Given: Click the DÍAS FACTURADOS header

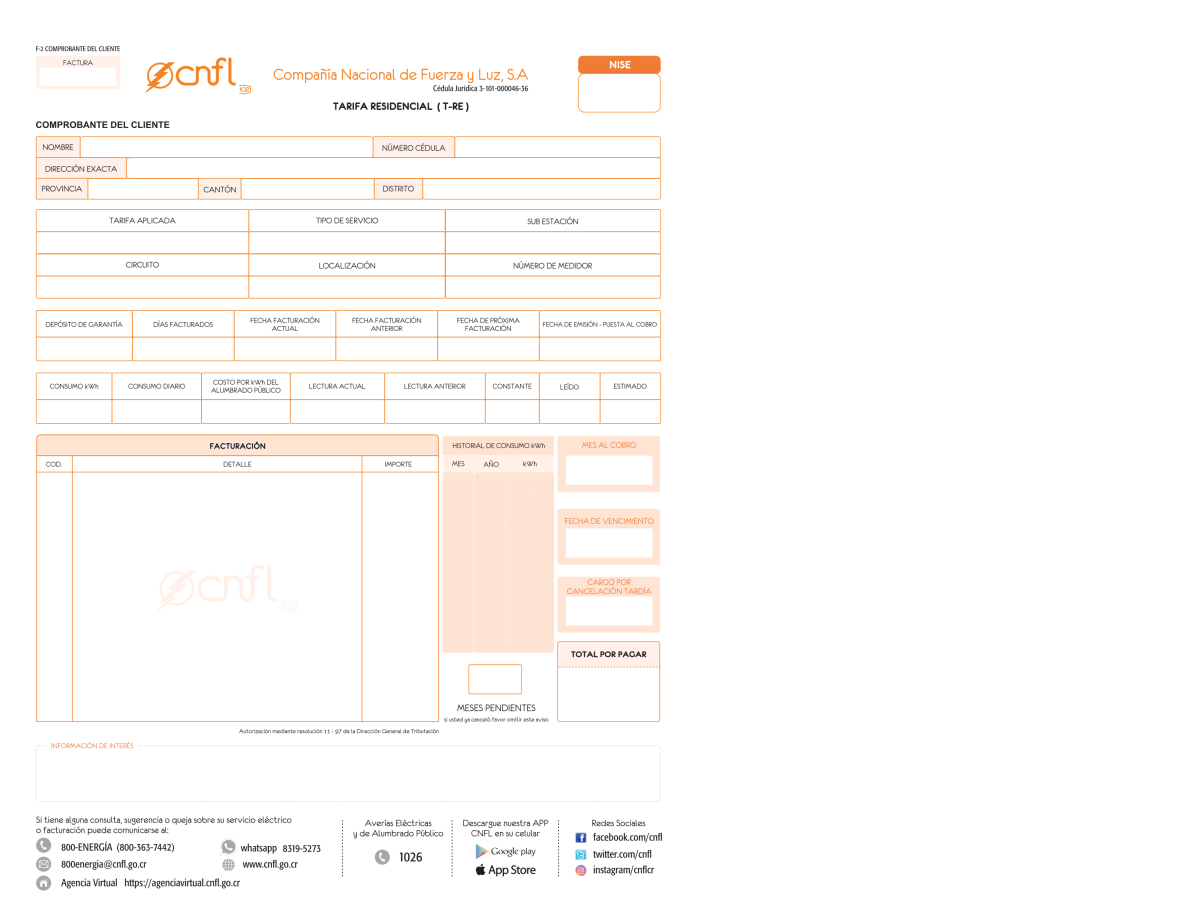Looking at the screenshot, I should [183, 324].
